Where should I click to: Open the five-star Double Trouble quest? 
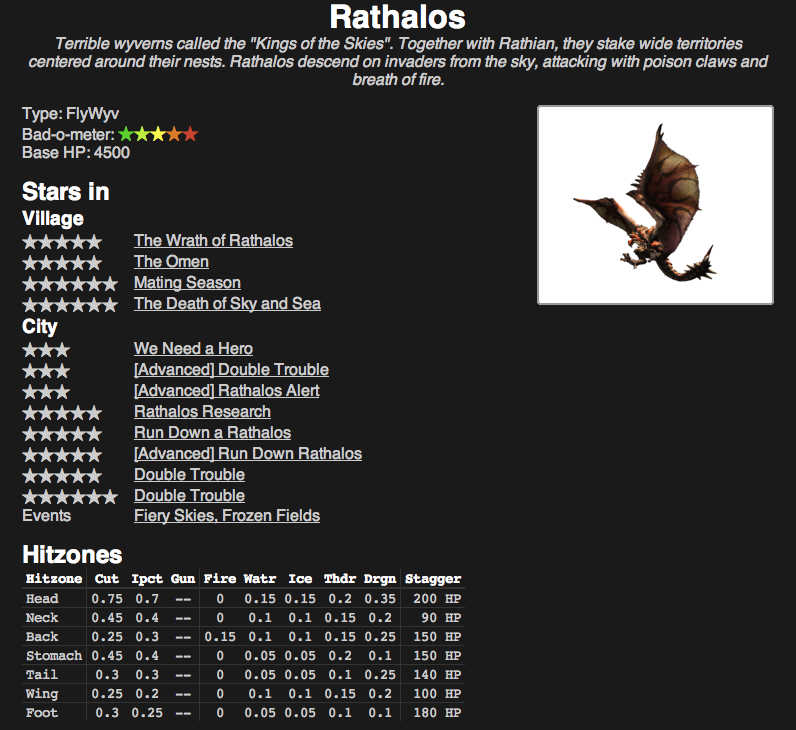(189, 475)
